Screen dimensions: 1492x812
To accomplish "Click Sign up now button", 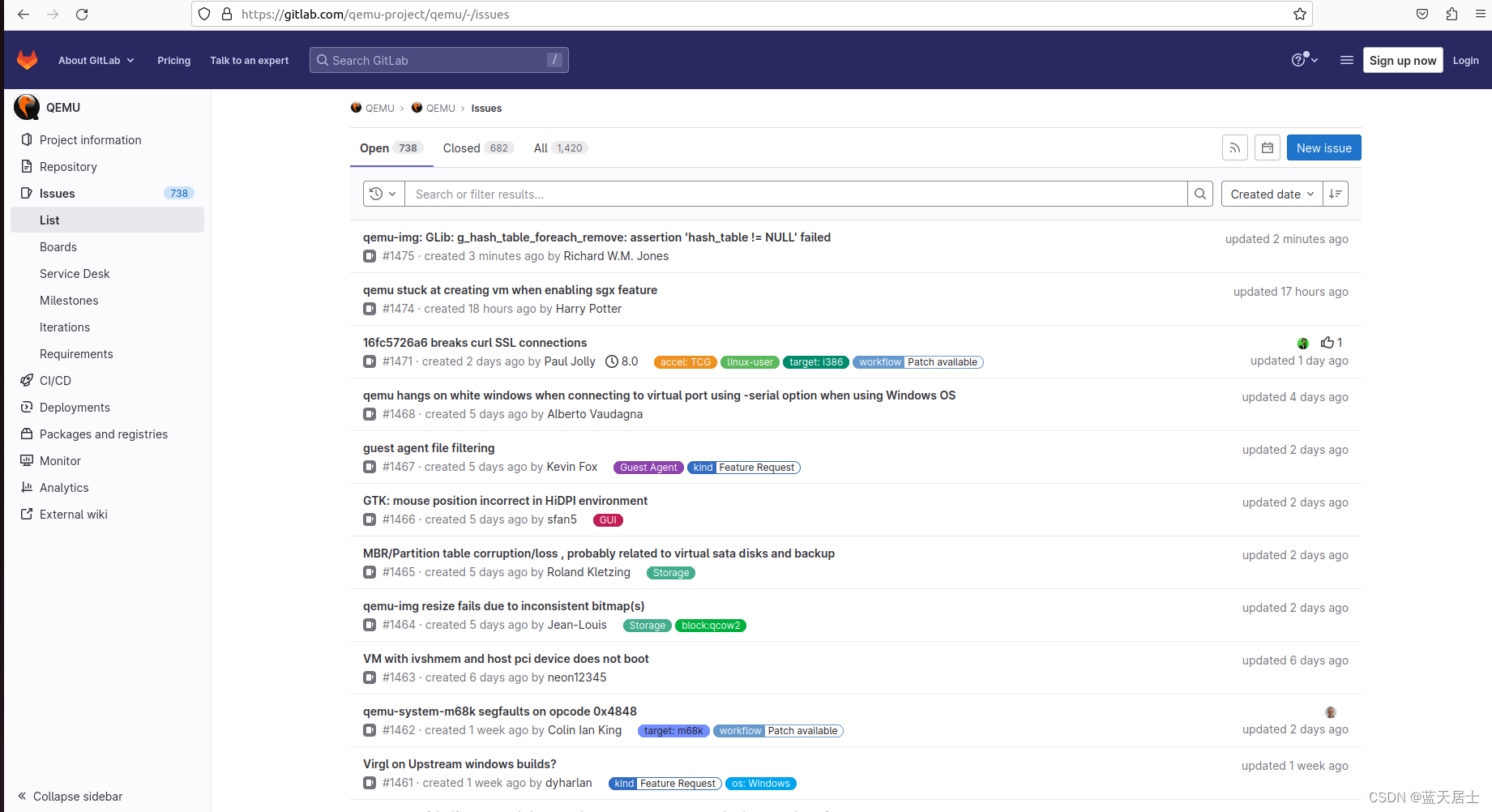I will click(x=1403, y=60).
